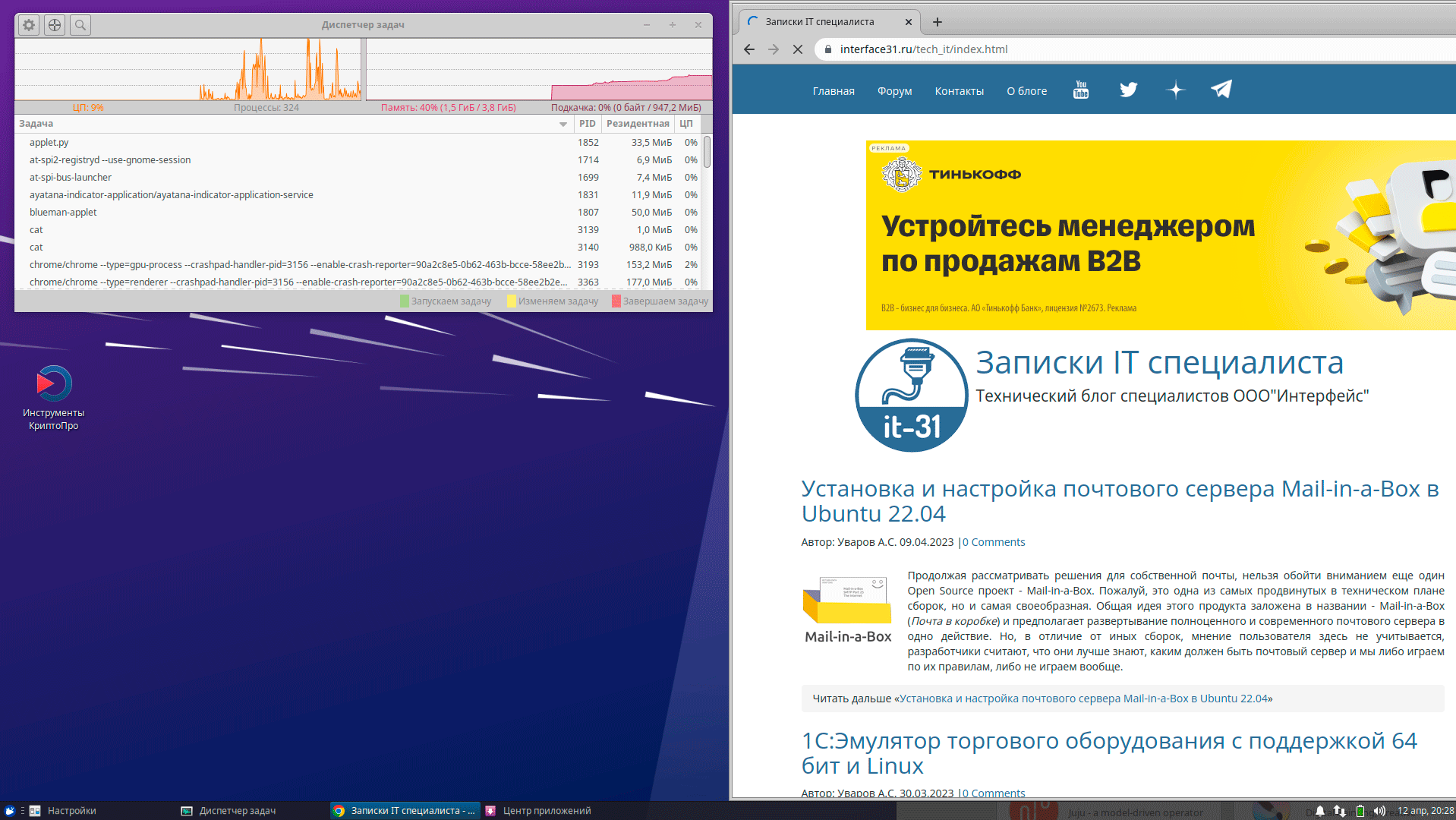The width and height of the screenshot is (1456, 820).
Task: Click the Tinkoff advertisement banner
Action: pos(1161,235)
